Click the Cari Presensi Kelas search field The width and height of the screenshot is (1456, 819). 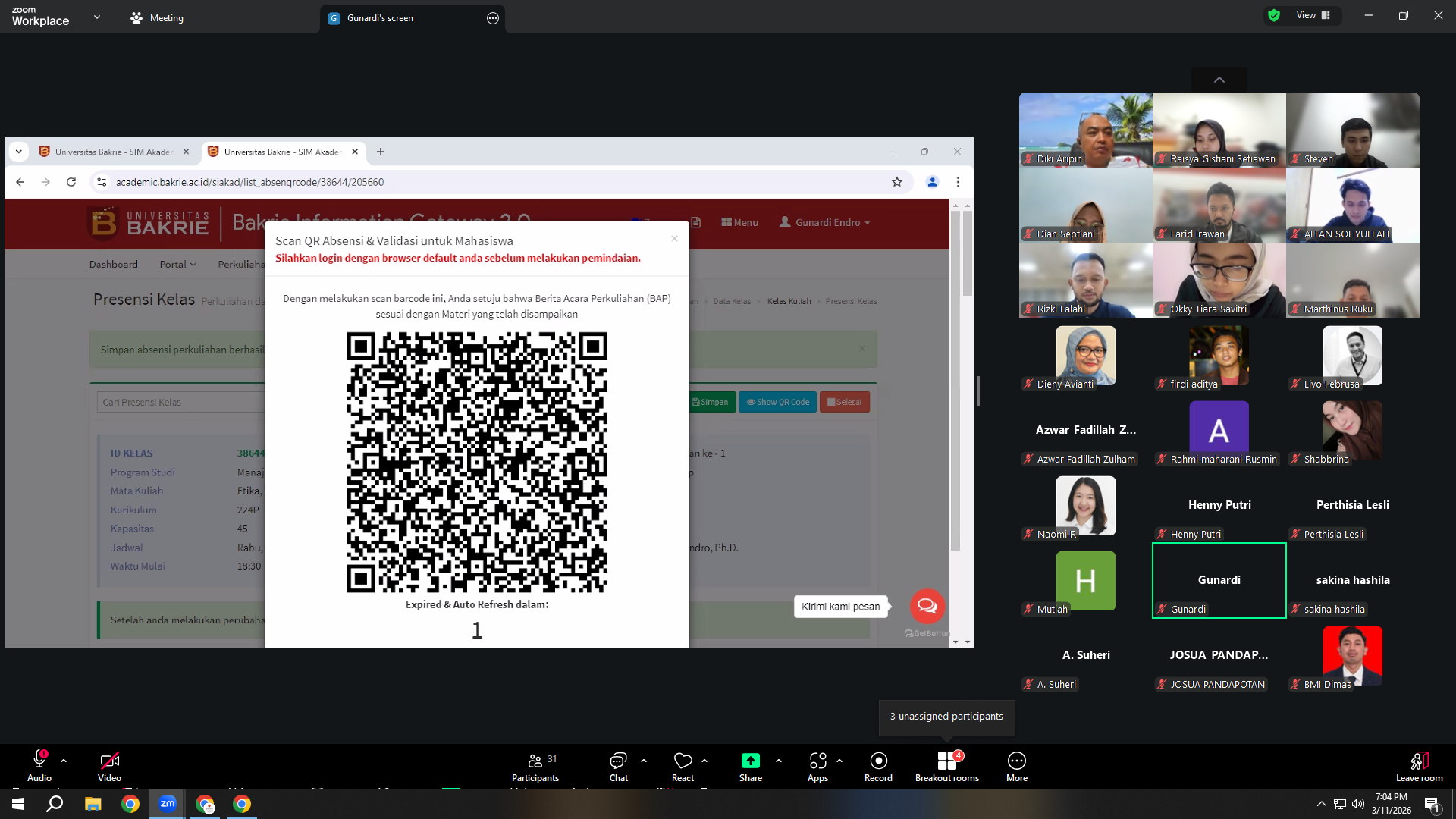tap(180, 402)
